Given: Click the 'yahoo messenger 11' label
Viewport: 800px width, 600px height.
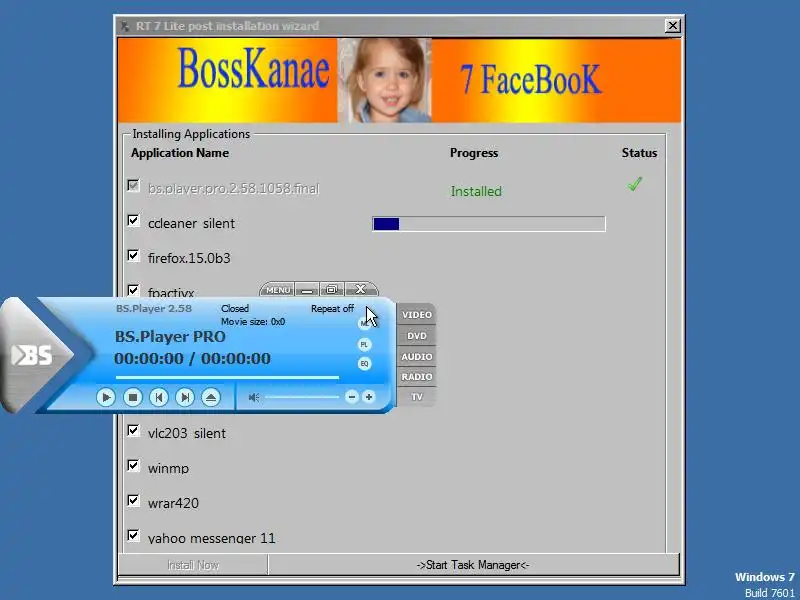Looking at the screenshot, I should click(x=211, y=538).
